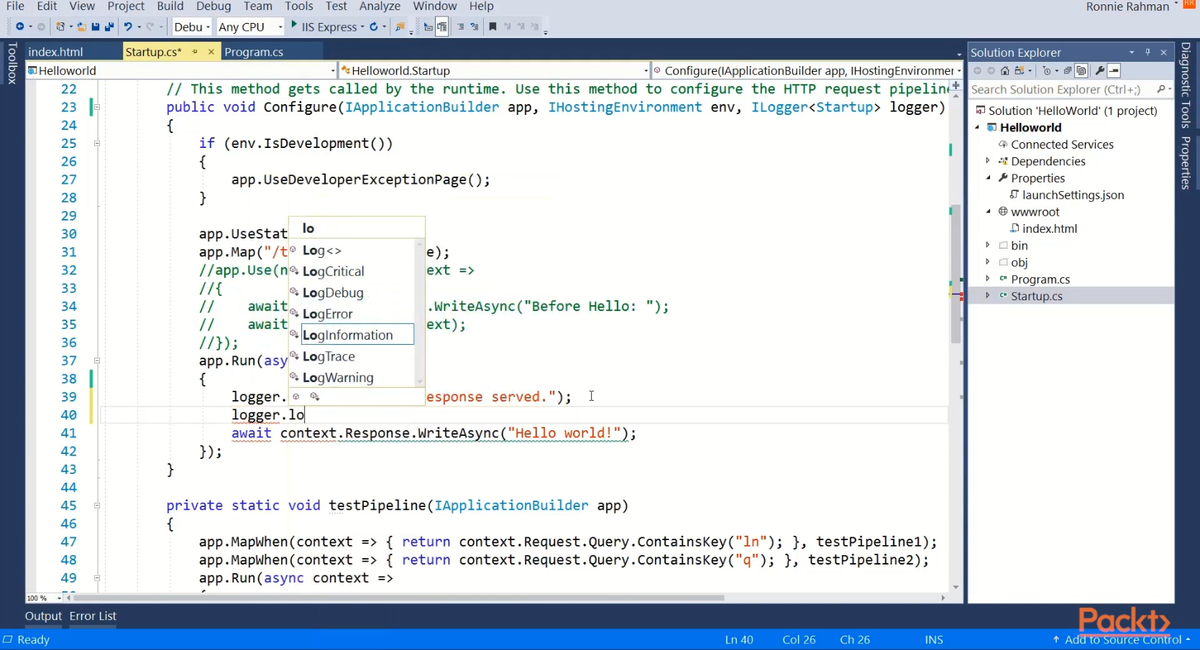Screen dimensions: 1200x650
Task: Click the Undo arrow icon
Action: tap(127, 27)
